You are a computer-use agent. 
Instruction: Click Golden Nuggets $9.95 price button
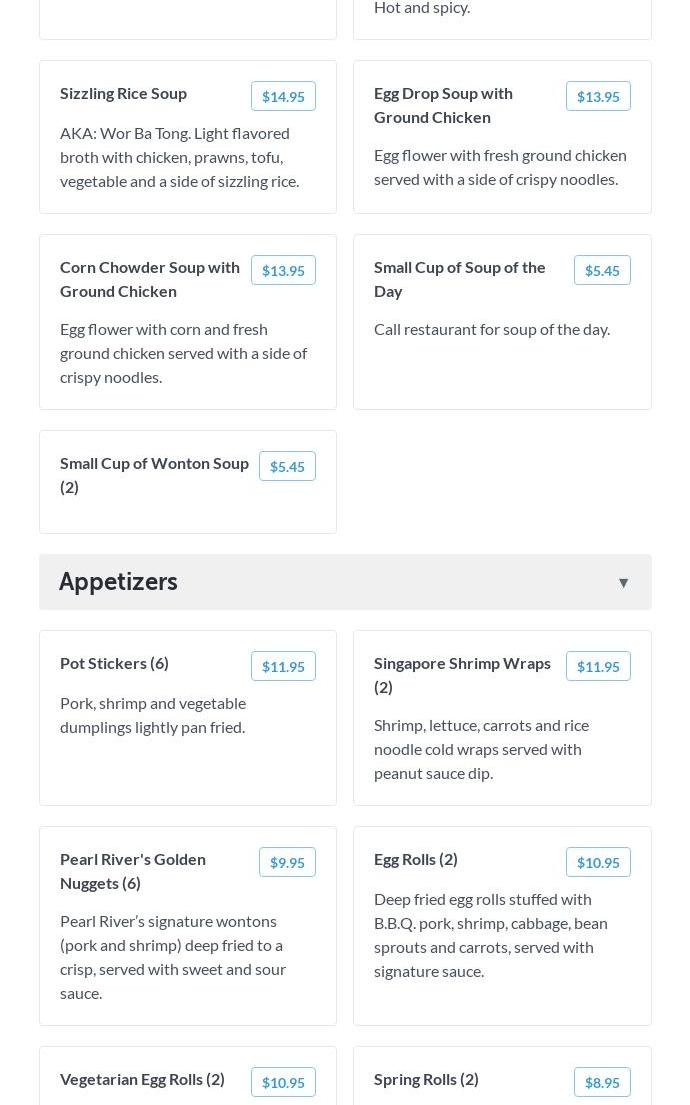[287, 863]
